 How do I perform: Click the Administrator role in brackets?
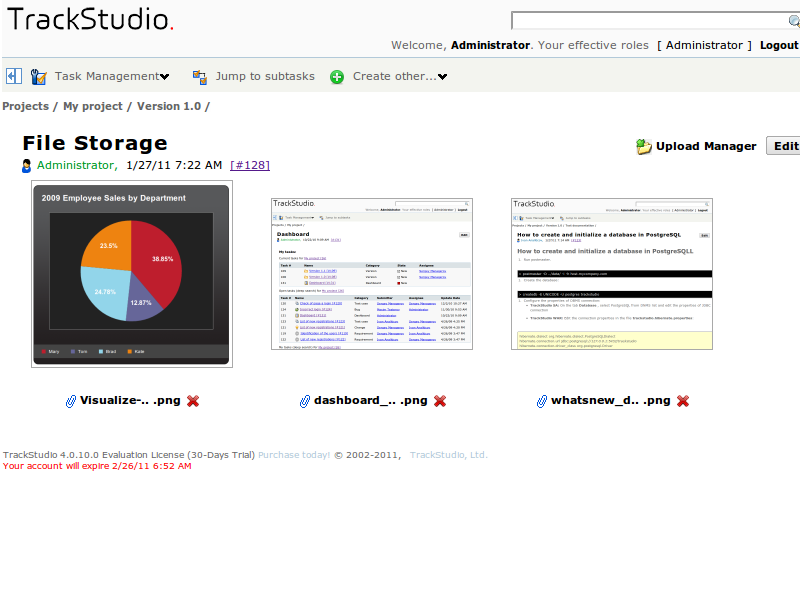[704, 45]
